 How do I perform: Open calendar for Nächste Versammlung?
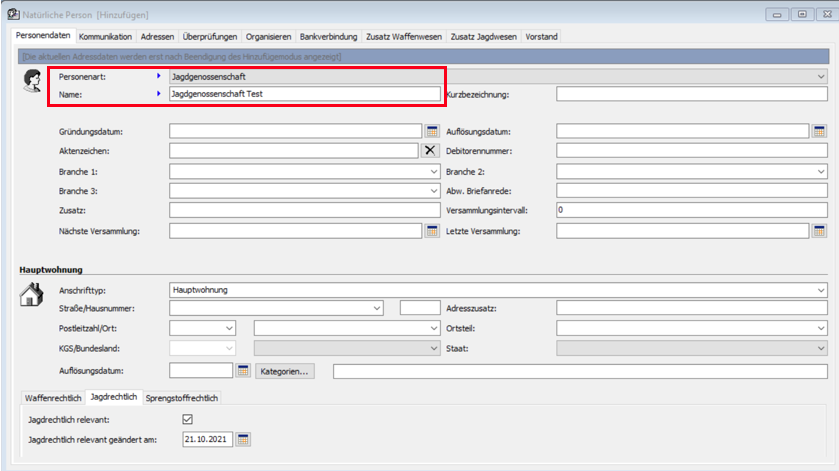(433, 231)
